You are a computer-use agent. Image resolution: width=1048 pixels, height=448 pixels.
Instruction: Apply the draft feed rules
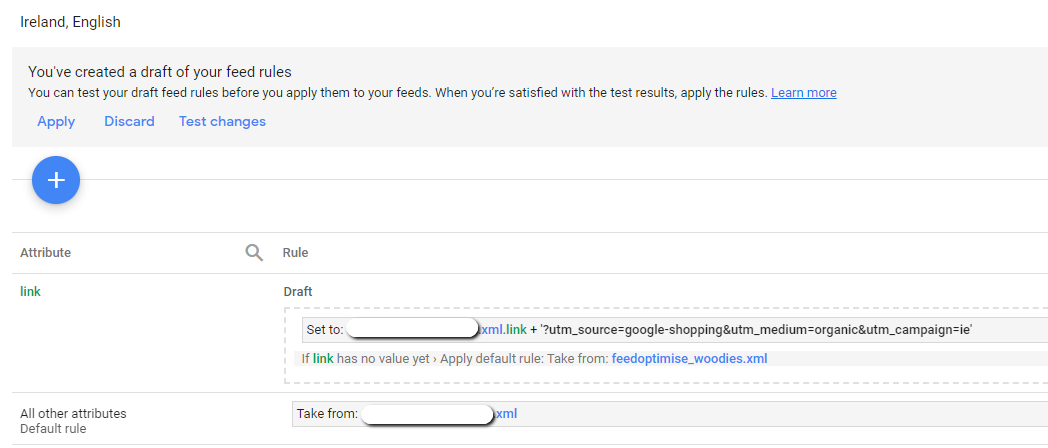pos(56,121)
